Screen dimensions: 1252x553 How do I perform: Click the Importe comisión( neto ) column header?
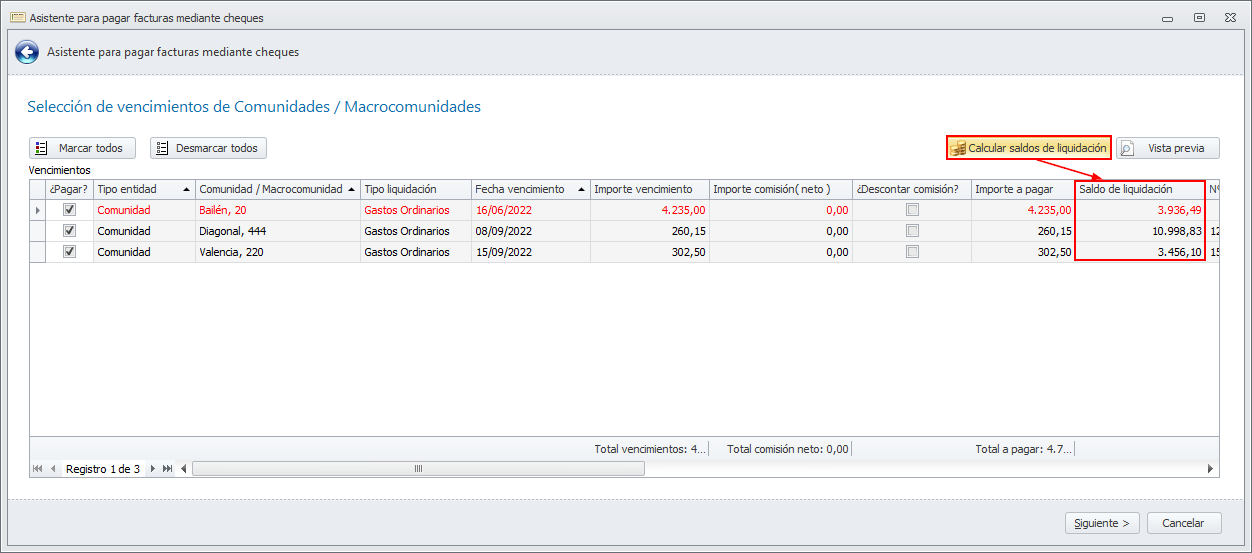(781, 189)
